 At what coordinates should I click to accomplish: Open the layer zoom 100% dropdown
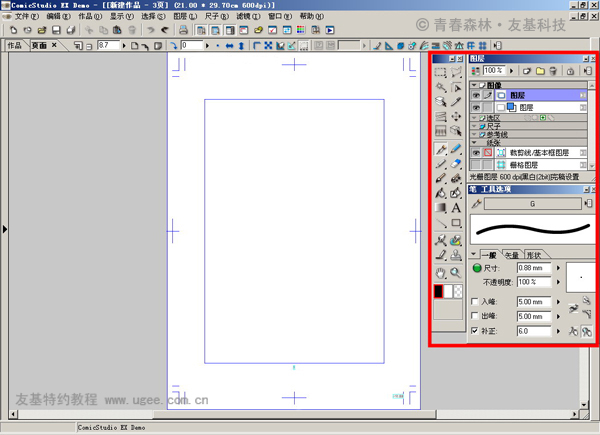coord(511,72)
